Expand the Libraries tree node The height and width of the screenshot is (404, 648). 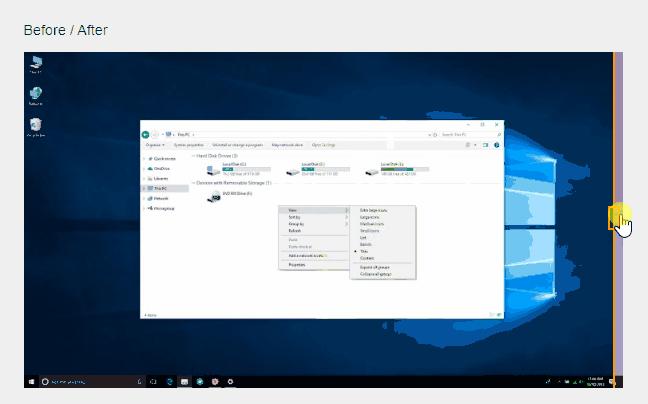[x=144, y=178]
